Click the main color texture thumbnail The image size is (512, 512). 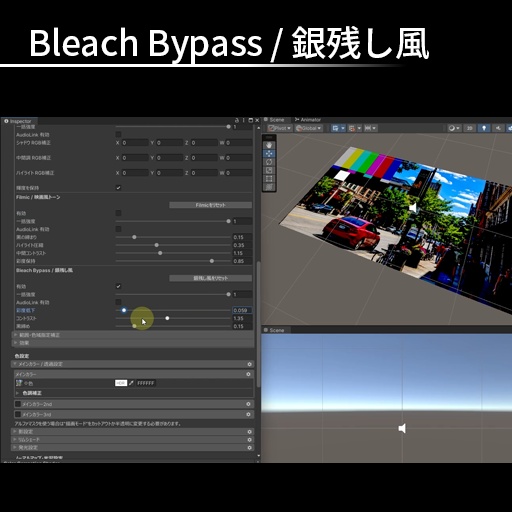pyautogui.click(x=19, y=383)
